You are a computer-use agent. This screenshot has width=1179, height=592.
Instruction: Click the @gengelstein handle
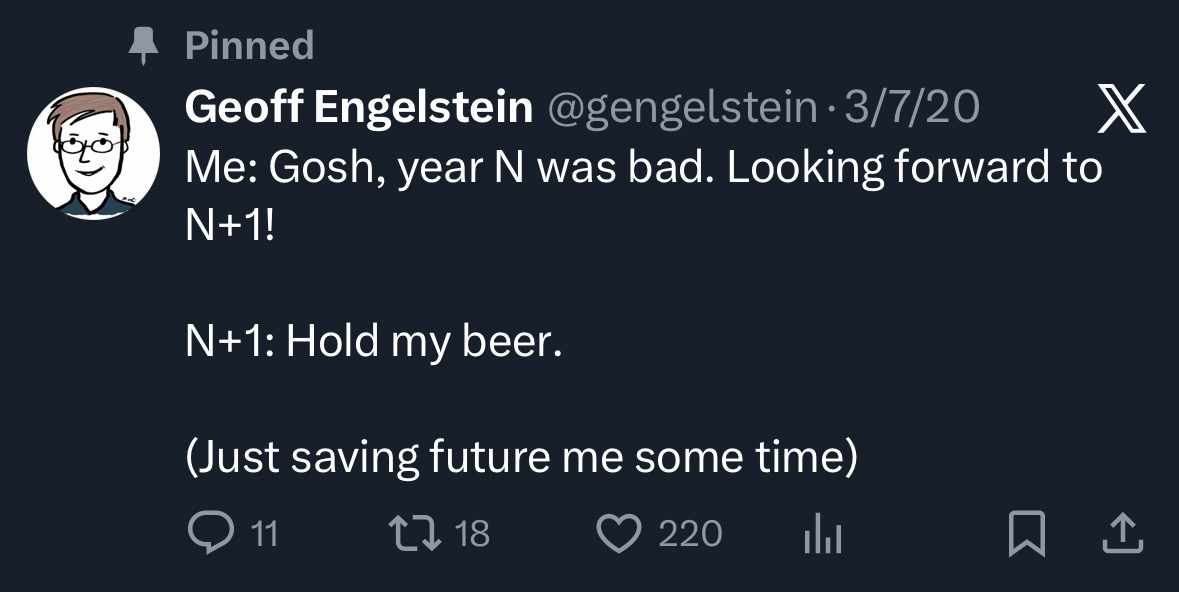pyautogui.click(x=680, y=108)
